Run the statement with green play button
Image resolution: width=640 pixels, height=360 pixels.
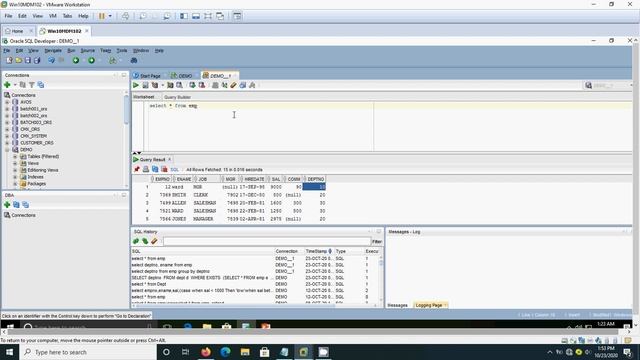point(136,85)
